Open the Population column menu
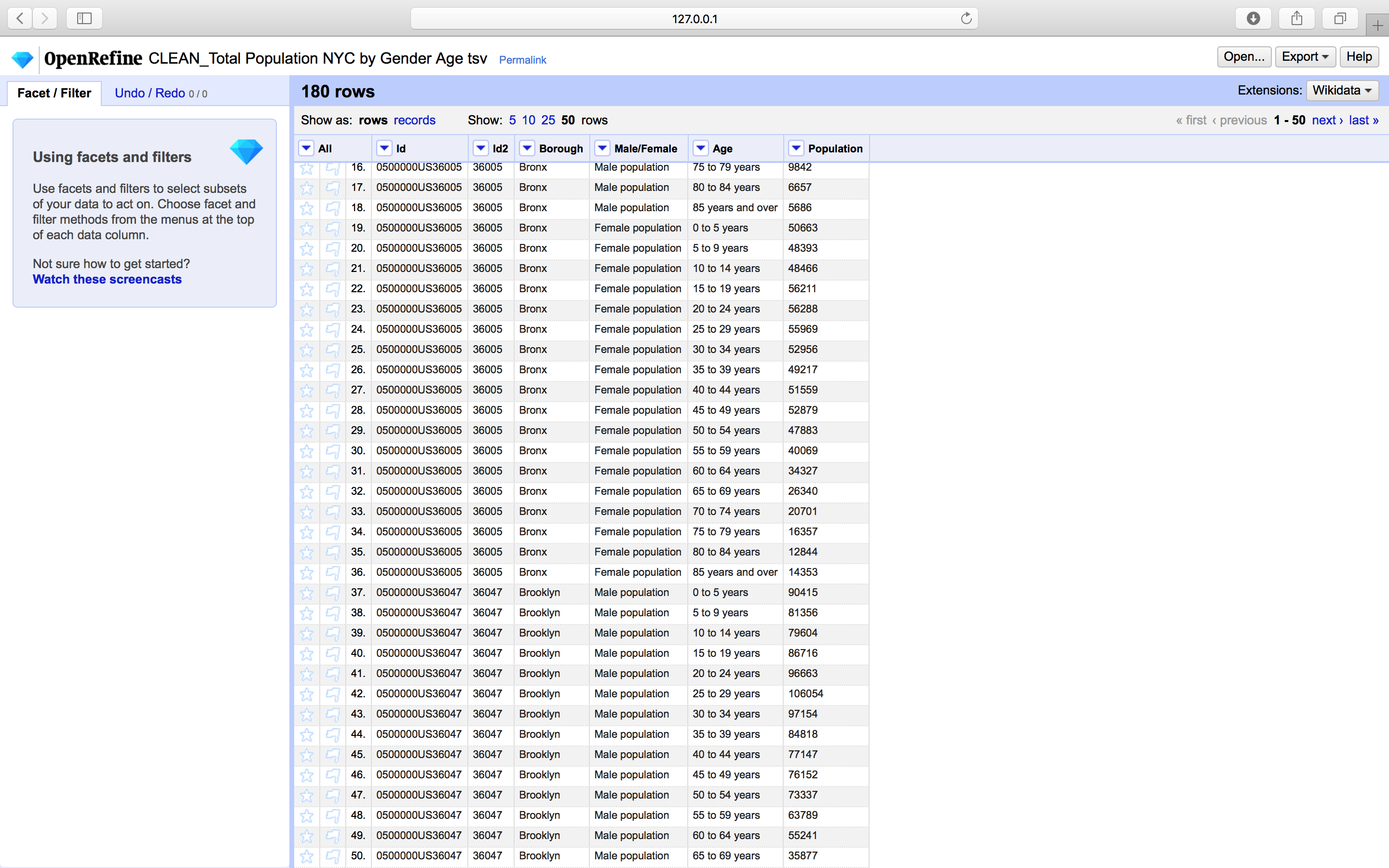This screenshot has height=868, width=1389. (795, 148)
